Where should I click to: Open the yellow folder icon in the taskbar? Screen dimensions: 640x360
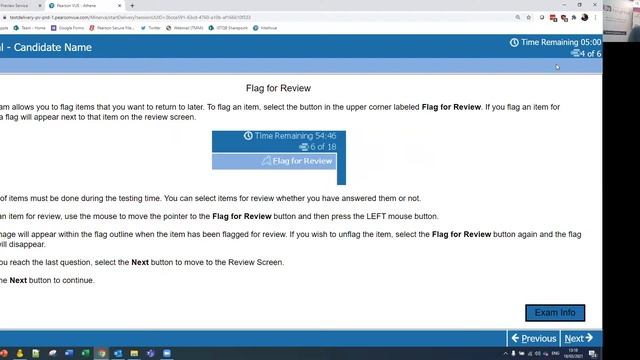click(x=134, y=353)
